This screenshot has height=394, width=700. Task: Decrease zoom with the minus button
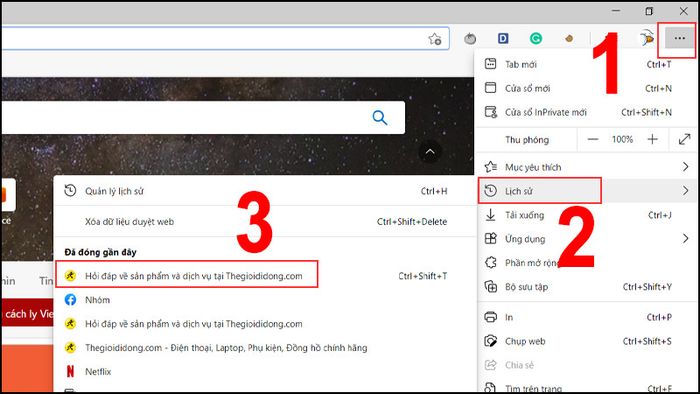coord(592,140)
